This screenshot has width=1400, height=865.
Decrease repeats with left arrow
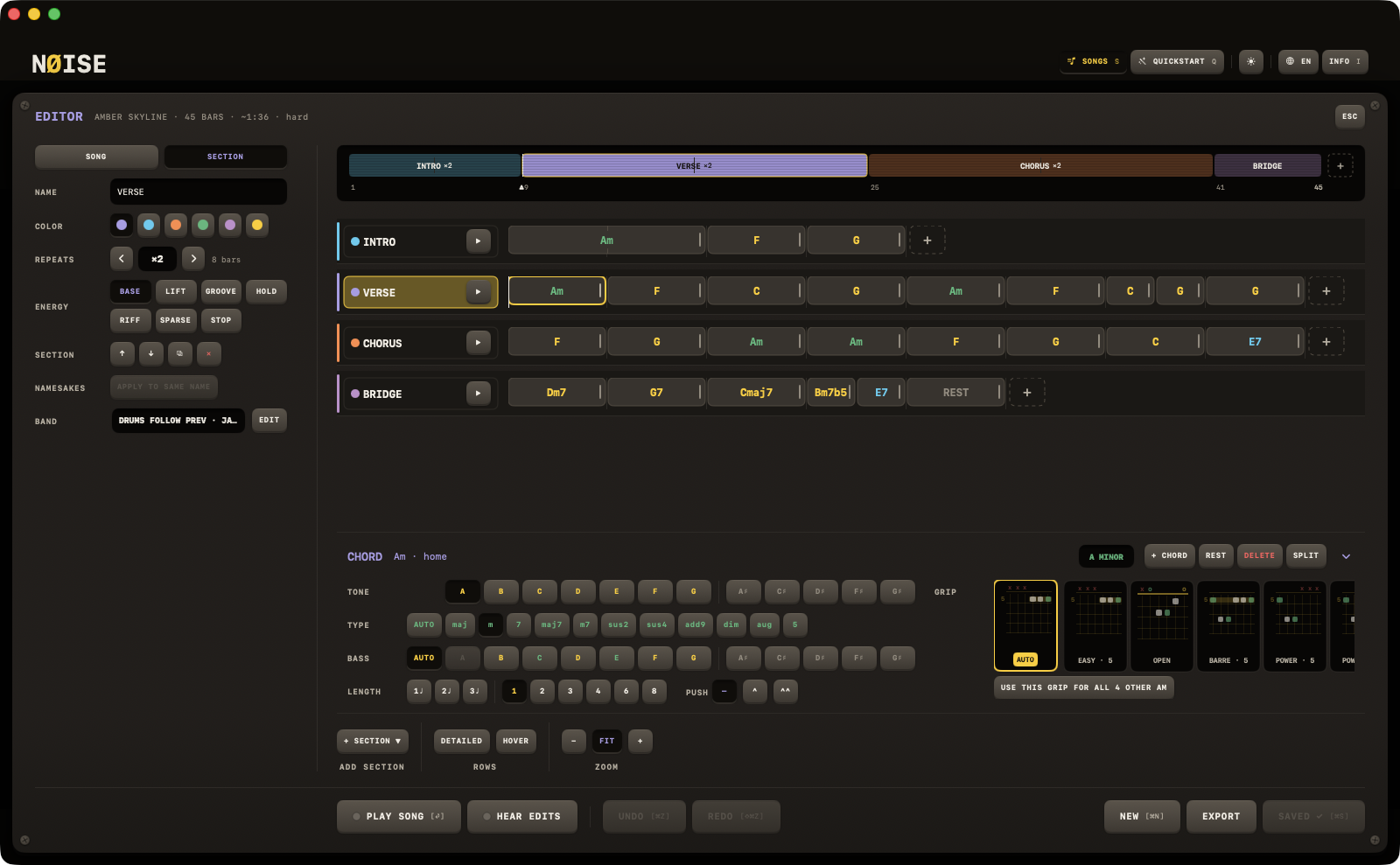coord(122,259)
